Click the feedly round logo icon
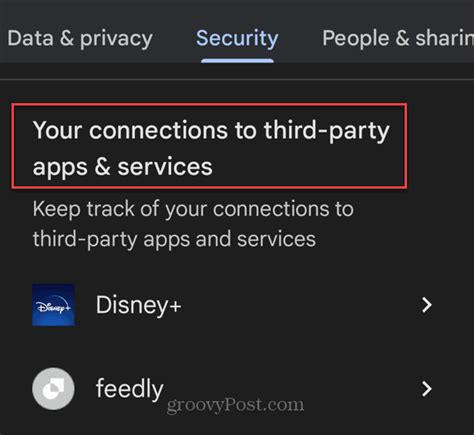The width and height of the screenshot is (474, 435). tap(53, 389)
